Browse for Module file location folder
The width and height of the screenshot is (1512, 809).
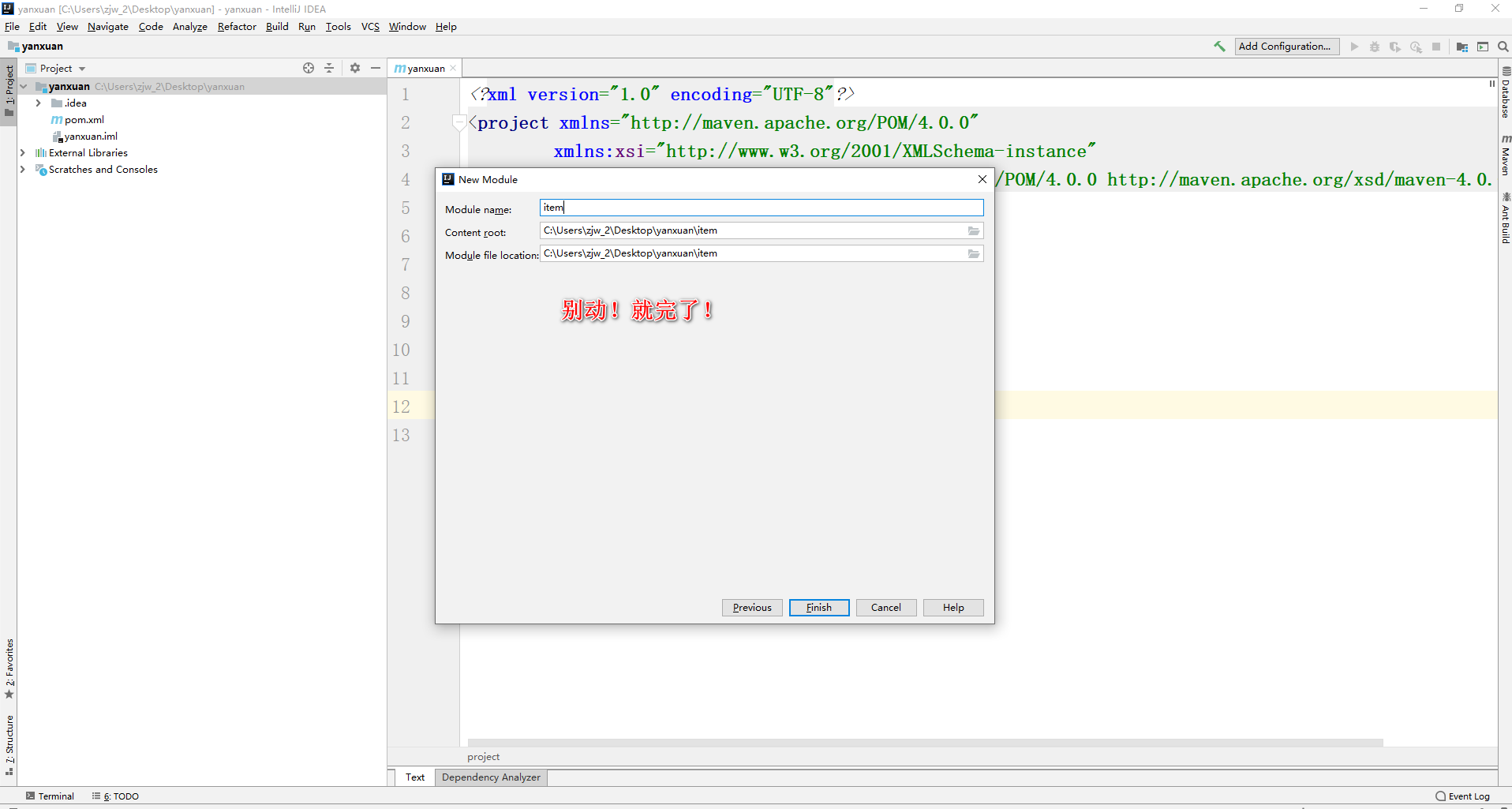(974, 254)
